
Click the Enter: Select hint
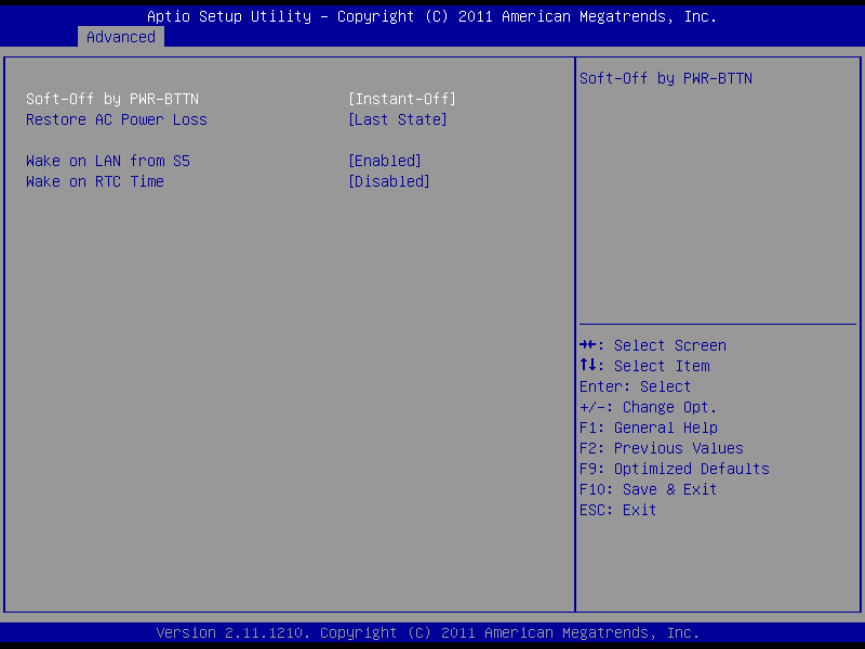point(635,387)
